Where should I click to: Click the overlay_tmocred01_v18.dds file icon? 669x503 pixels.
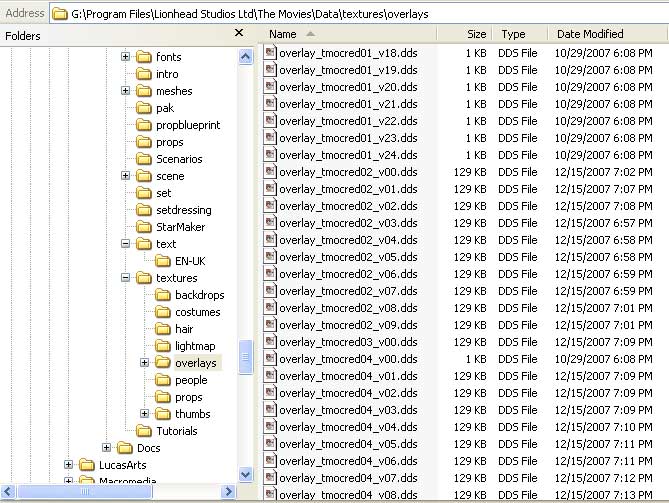(271, 53)
